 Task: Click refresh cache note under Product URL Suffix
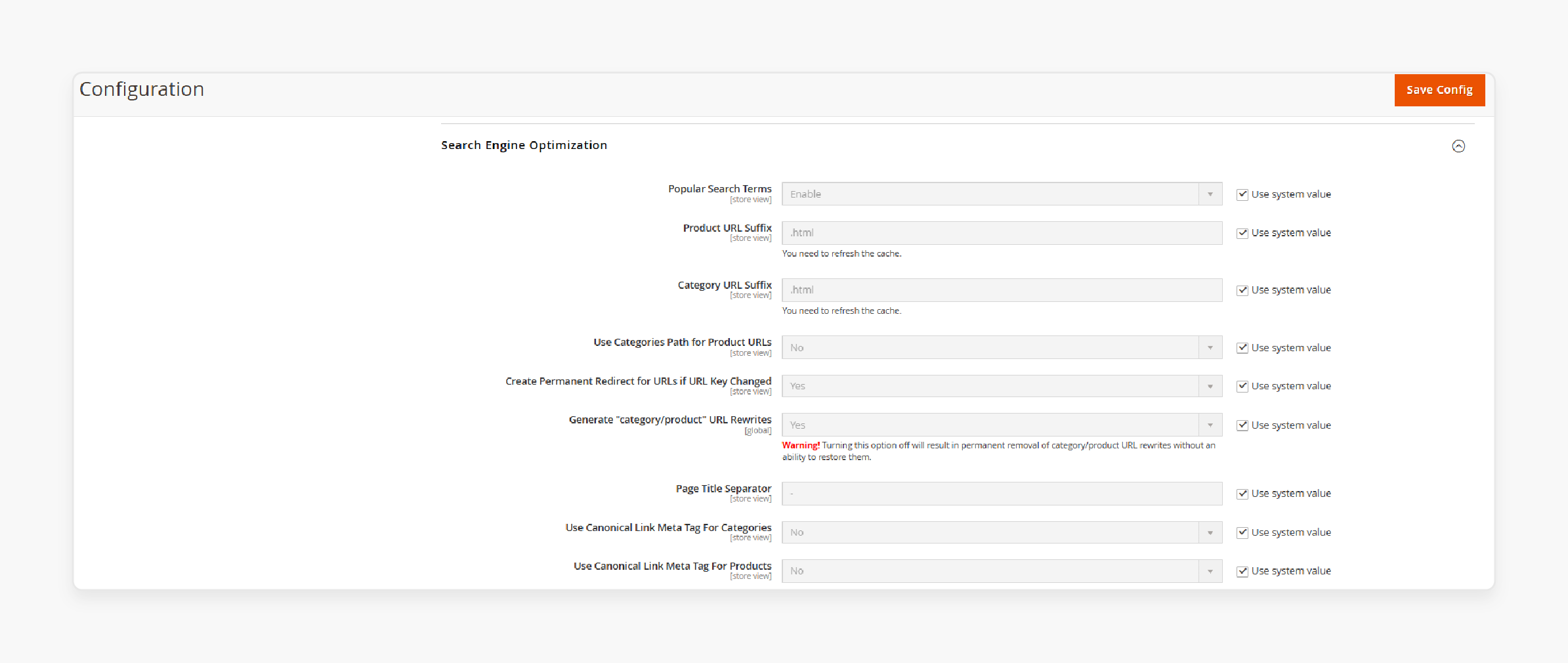pyautogui.click(x=841, y=253)
